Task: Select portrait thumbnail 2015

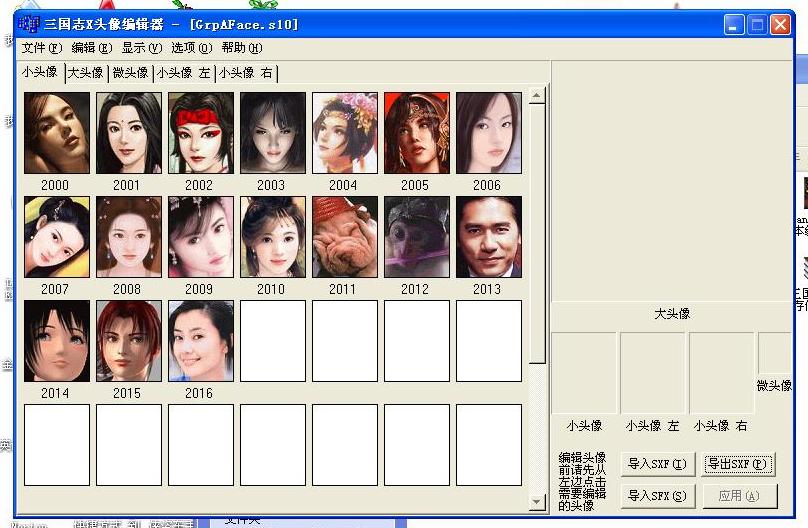Action: (128, 341)
